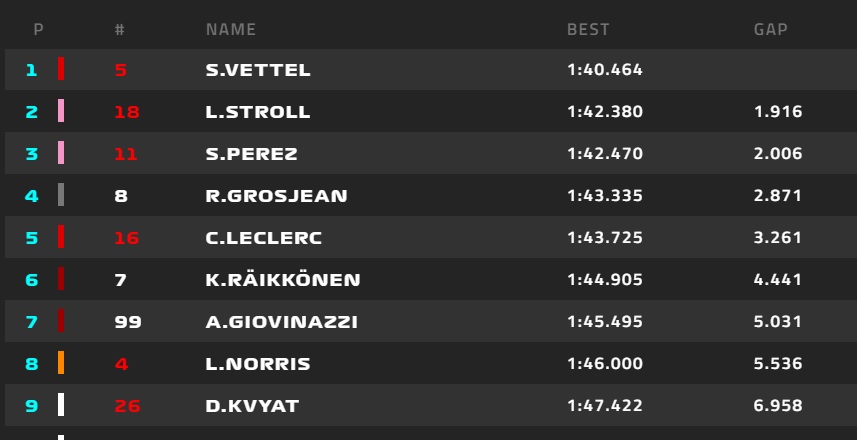Open R.GROSJEAN driver entry
This screenshot has width=857, height=440.
[x=276, y=196]
